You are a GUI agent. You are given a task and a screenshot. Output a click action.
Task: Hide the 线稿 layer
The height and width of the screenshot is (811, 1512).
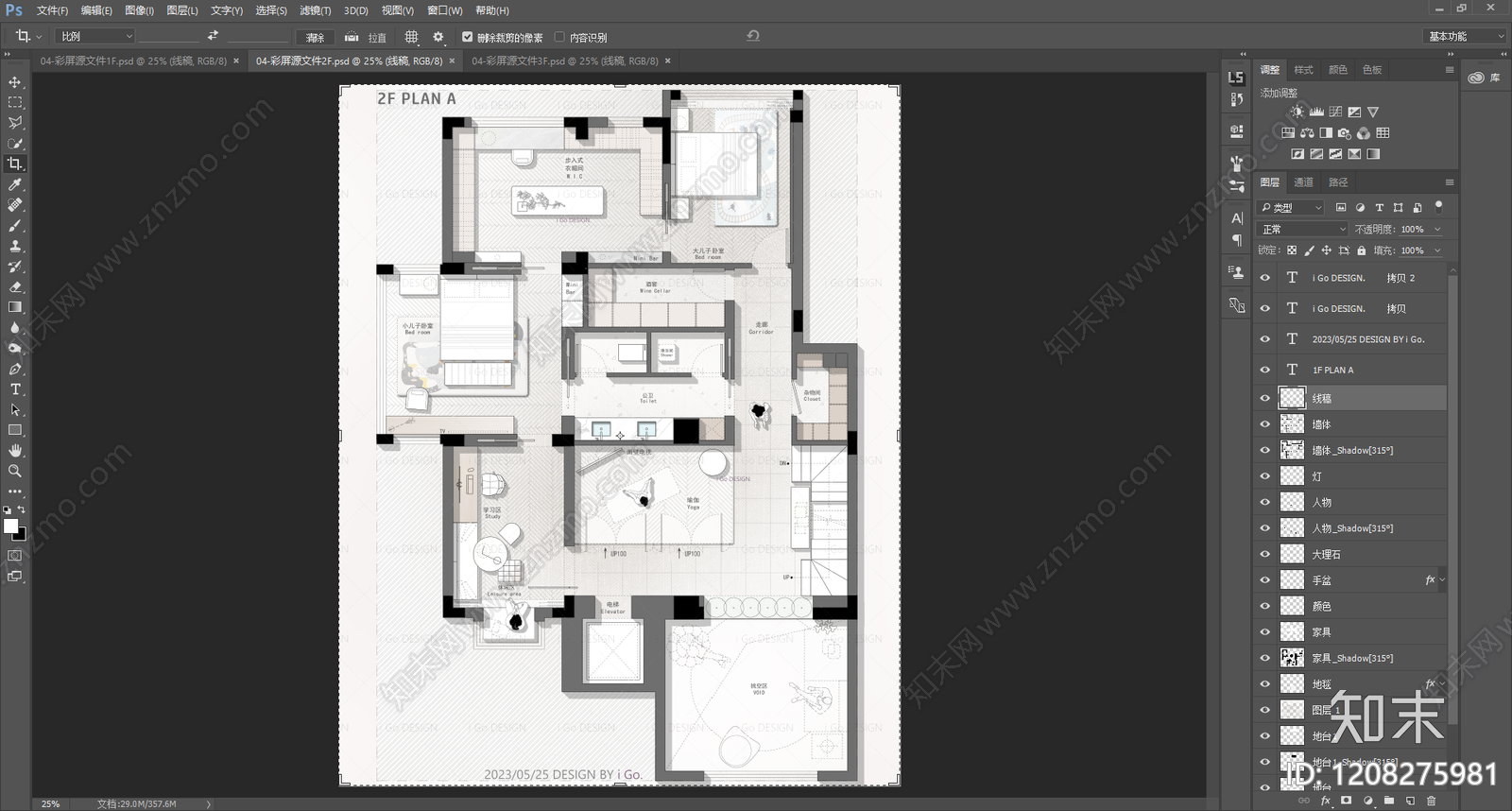tap(1265, 398)
